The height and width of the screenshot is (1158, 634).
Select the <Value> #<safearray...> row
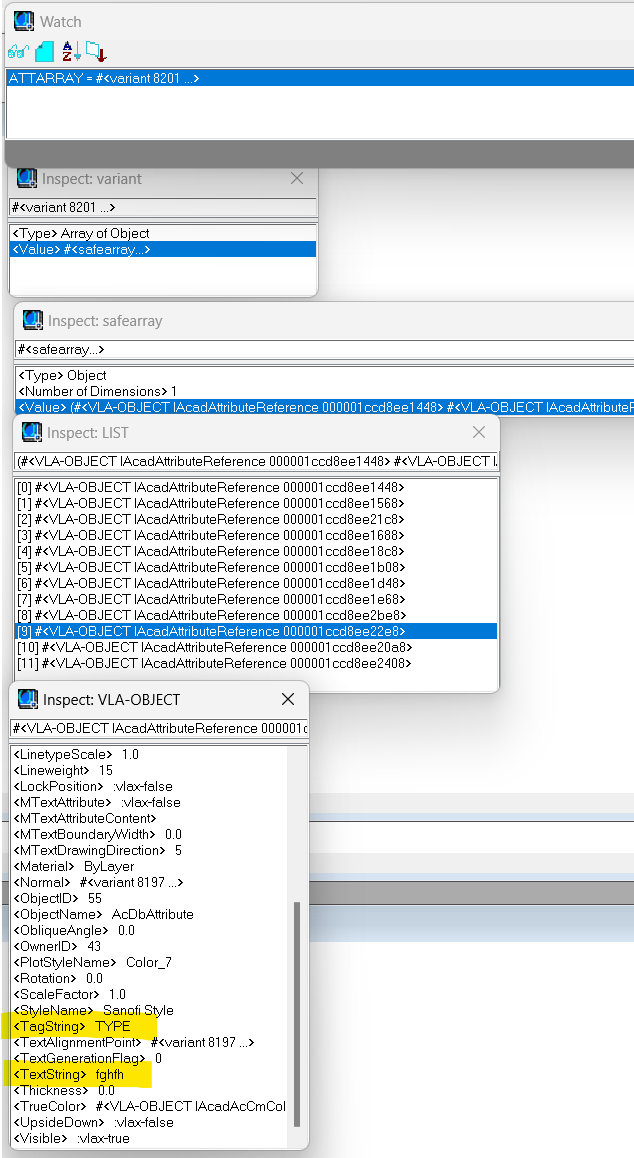[x=163, y=250]
